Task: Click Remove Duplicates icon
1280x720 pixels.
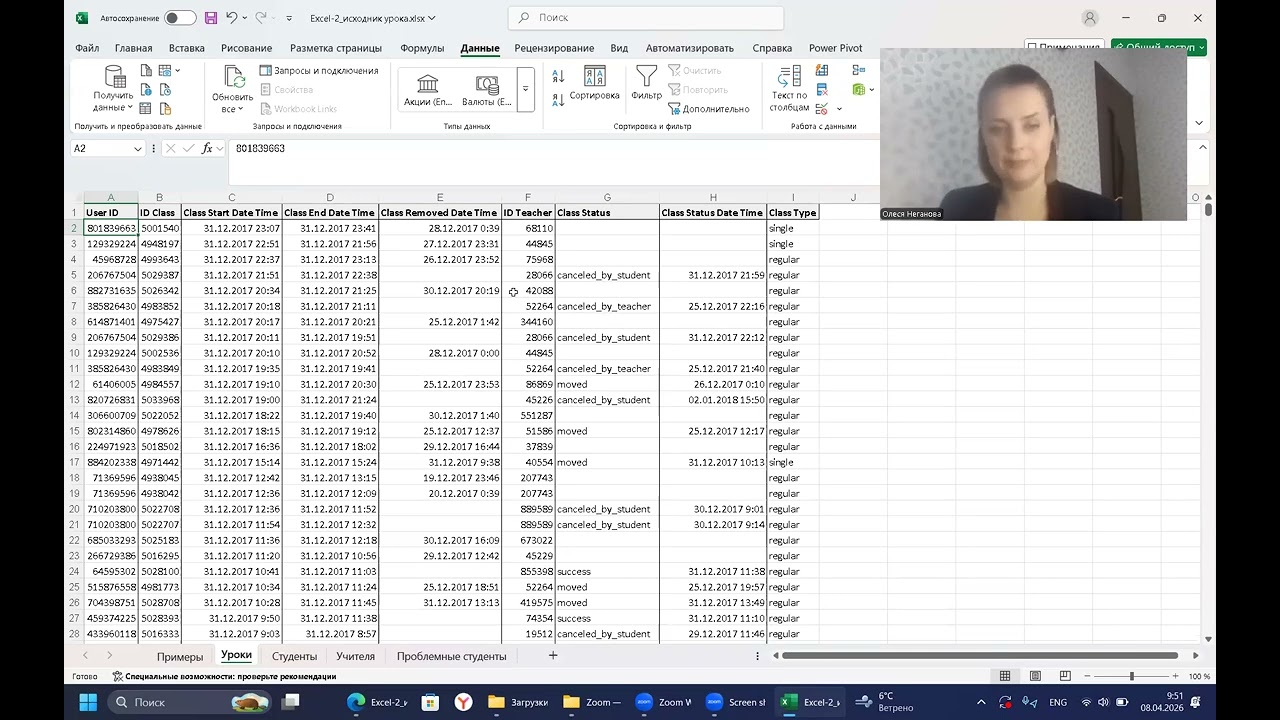Action: pyautogui.click(x=822, y=90)
